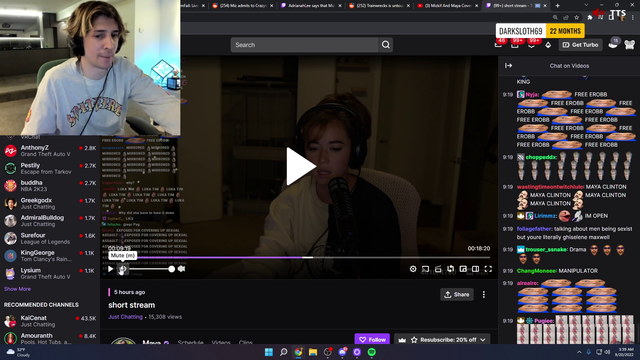Open Chrome three-dot menu
This screenshot has width=640, height=360.
(x=633, y=18)
